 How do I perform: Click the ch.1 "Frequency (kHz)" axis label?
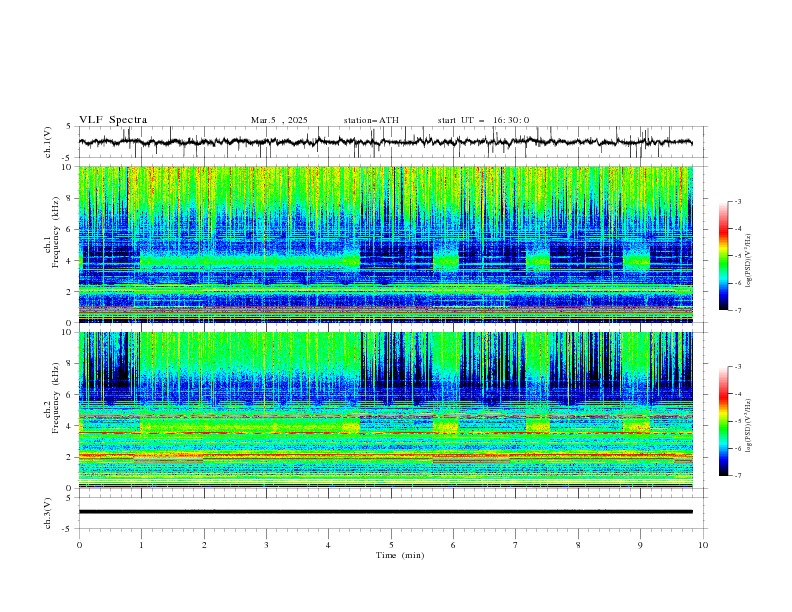[56, 234]
